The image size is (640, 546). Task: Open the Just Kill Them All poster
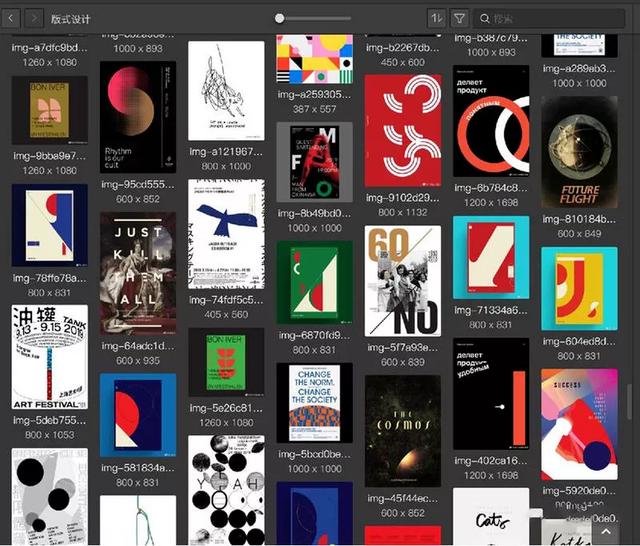[x=138, y=273]
